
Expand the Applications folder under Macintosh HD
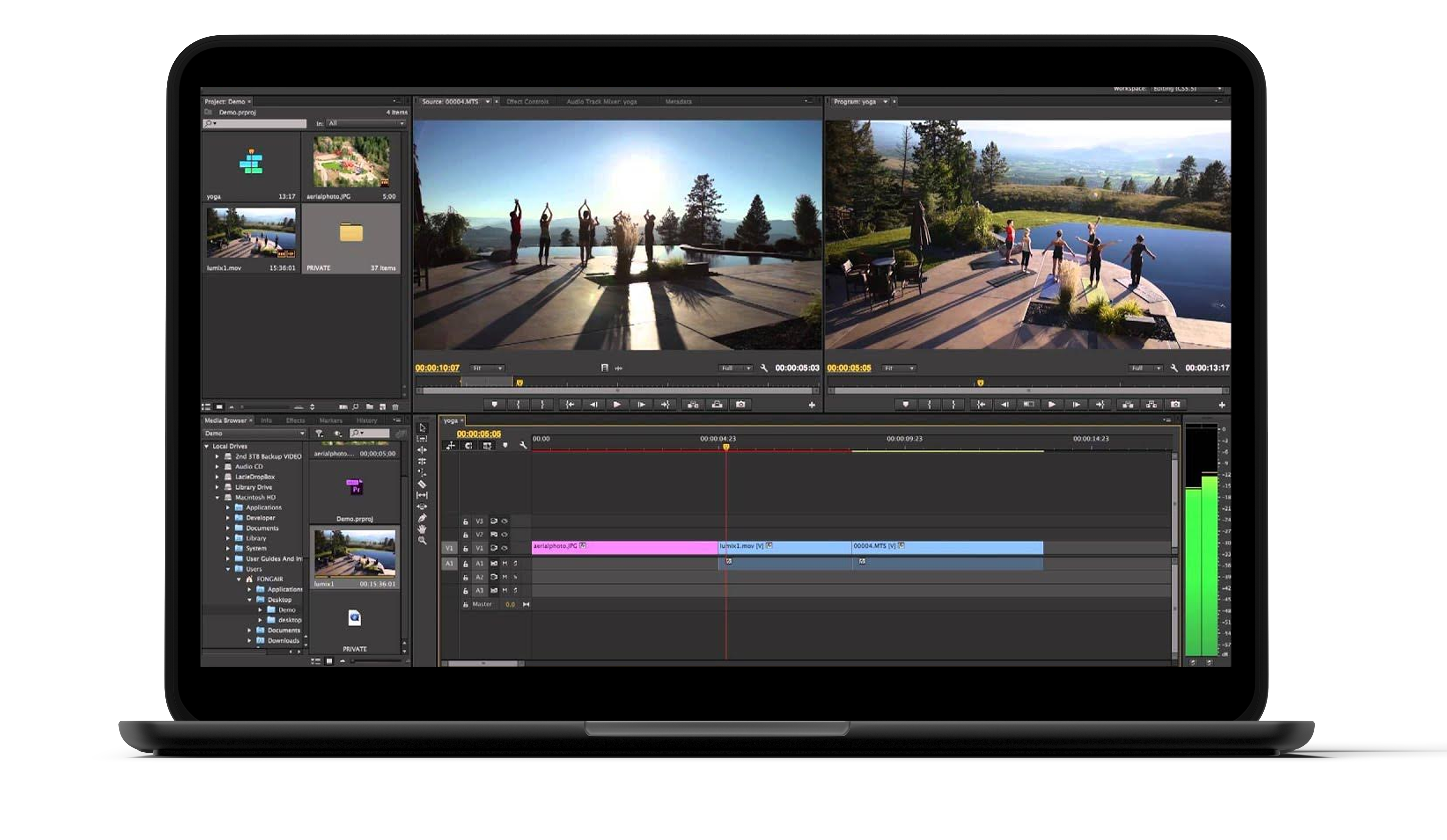(228, 508)
